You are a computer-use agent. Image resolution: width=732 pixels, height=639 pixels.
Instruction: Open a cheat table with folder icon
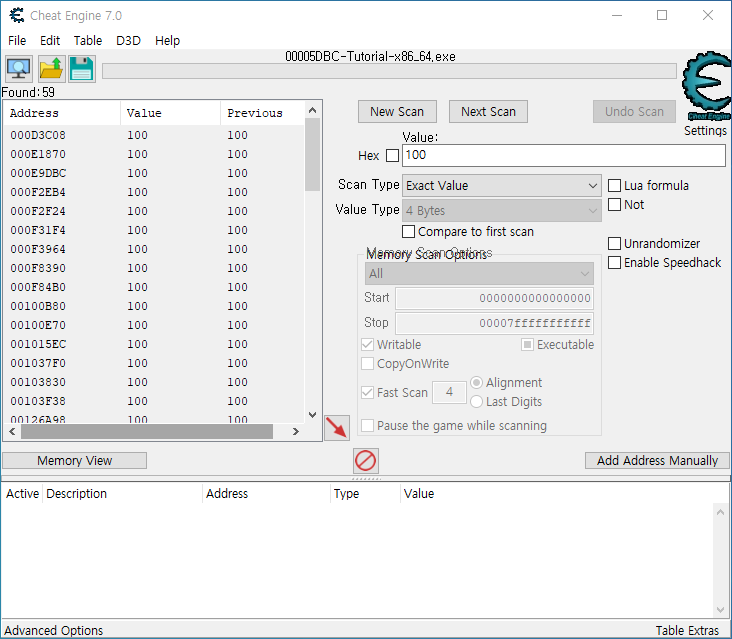51,69
